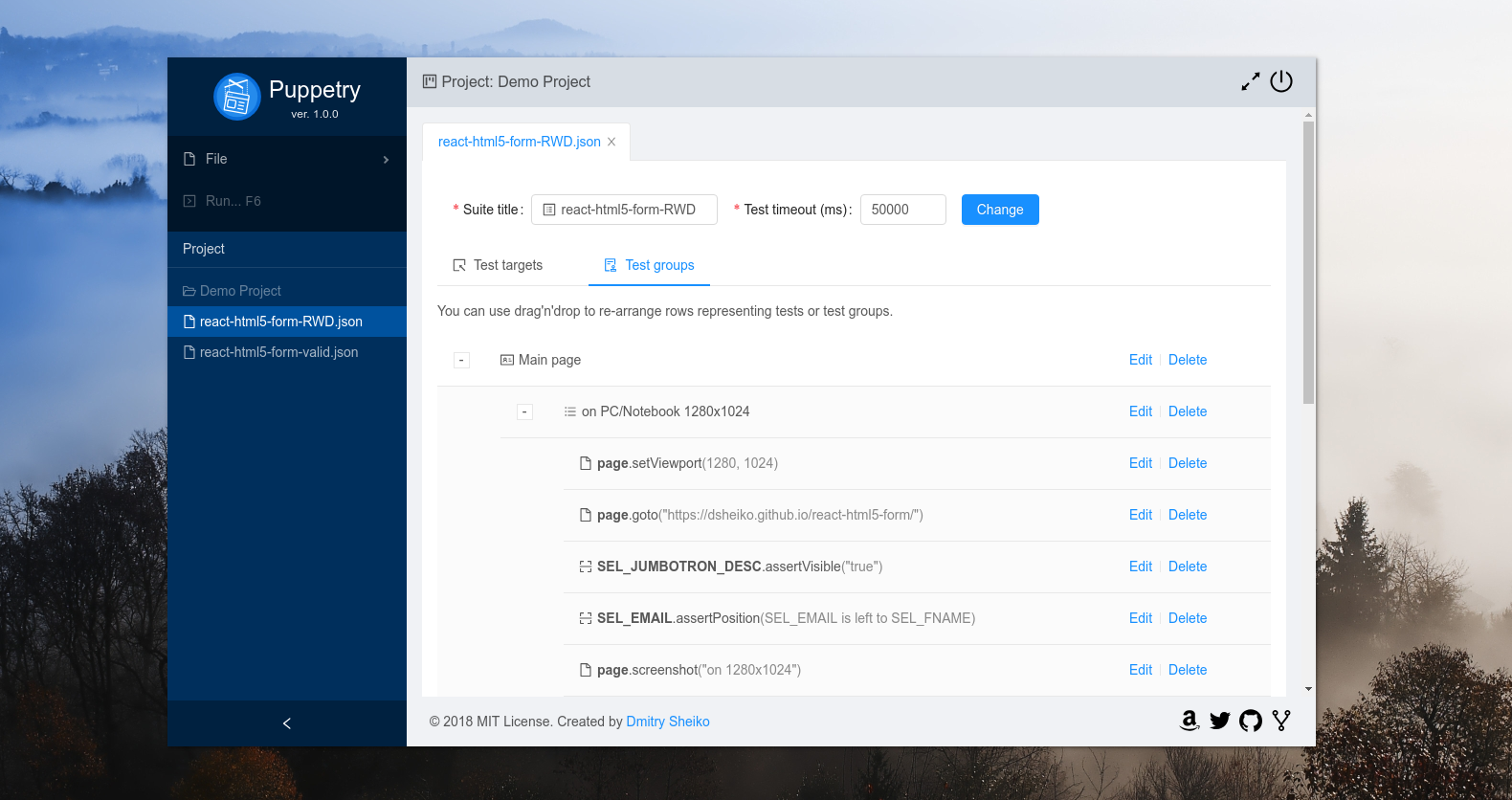The height and width of the screenshot is (800, 1512).
Task: Click the Test groups tab icon
Action: coord(611,265)
